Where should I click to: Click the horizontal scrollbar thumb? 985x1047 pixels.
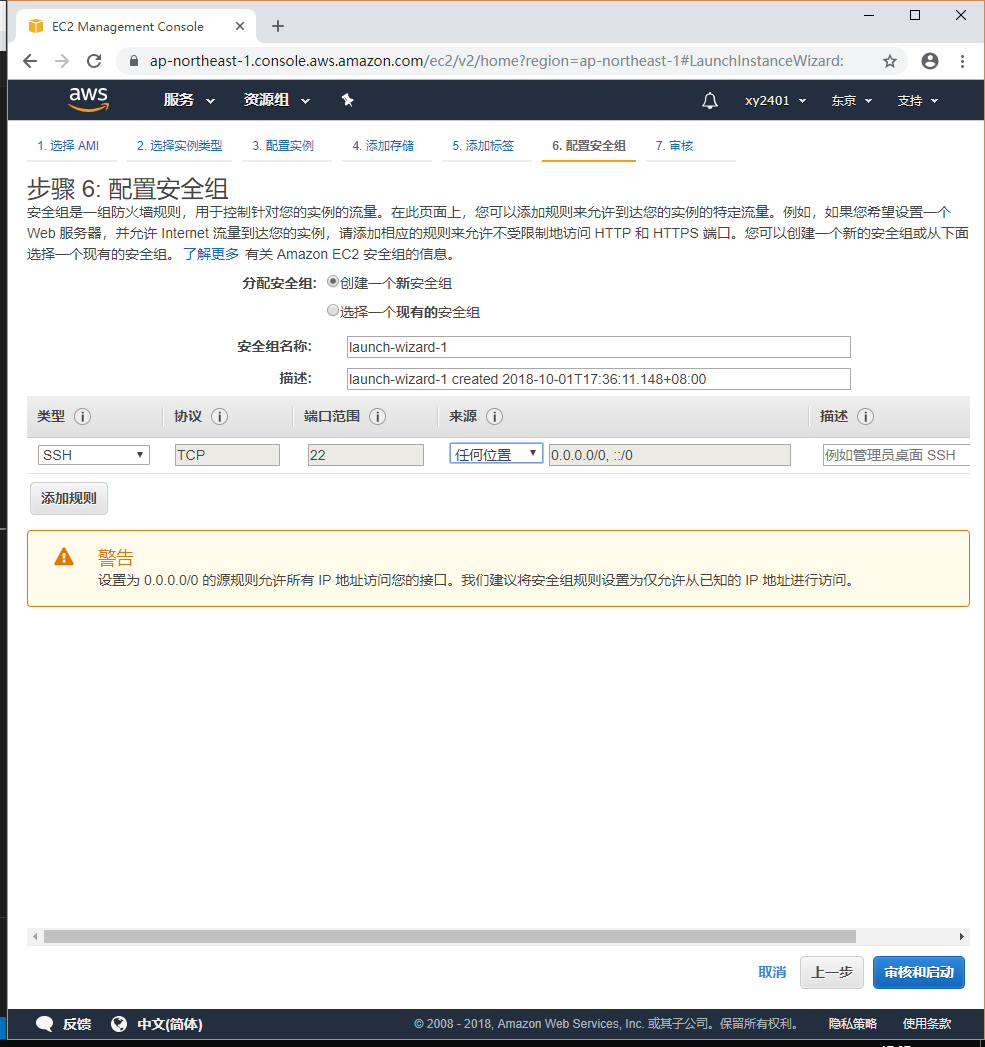[449, 937]
